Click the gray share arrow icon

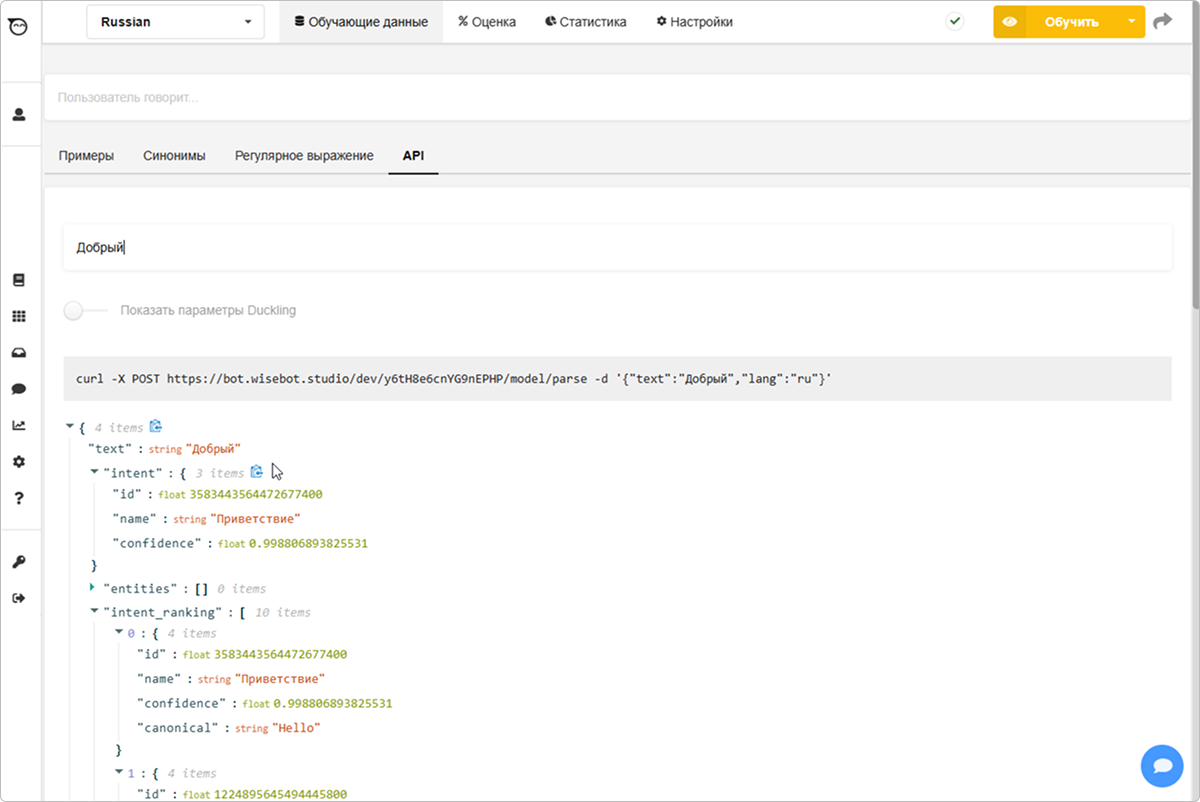1162,21
